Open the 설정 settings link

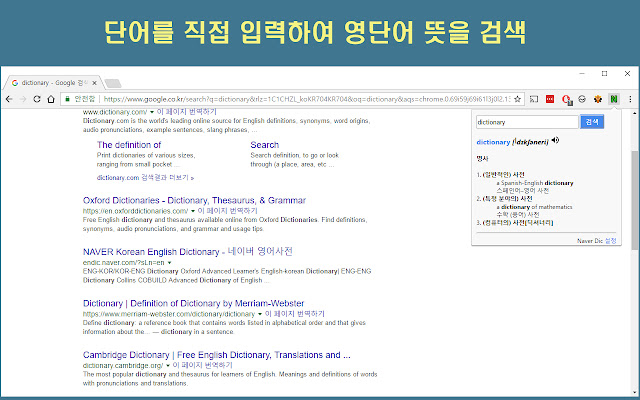click(x=610, y=241)
